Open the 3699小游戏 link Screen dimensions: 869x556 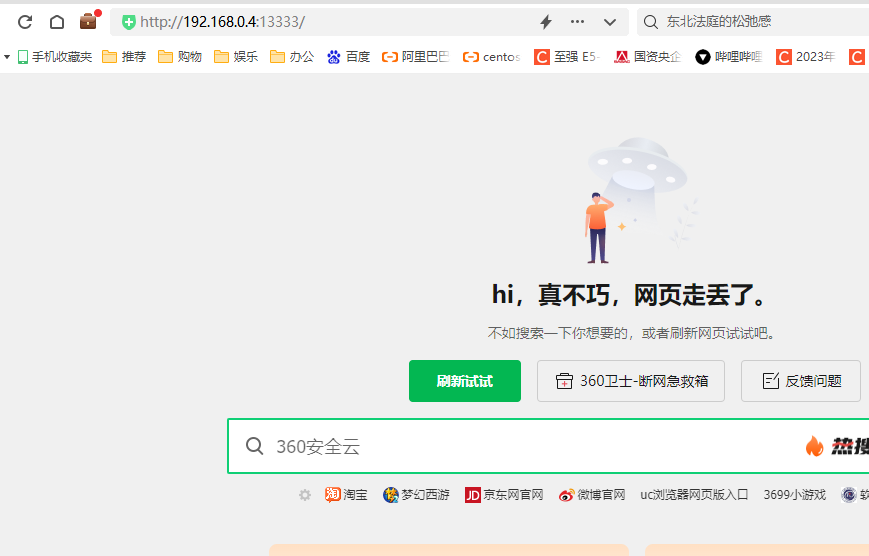(x=795, y=494)
